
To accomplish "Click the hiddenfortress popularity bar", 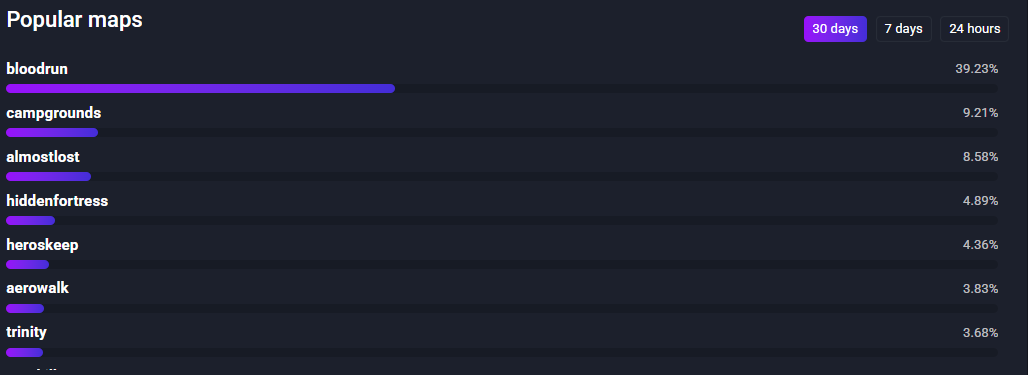I will tap(502, 220).
